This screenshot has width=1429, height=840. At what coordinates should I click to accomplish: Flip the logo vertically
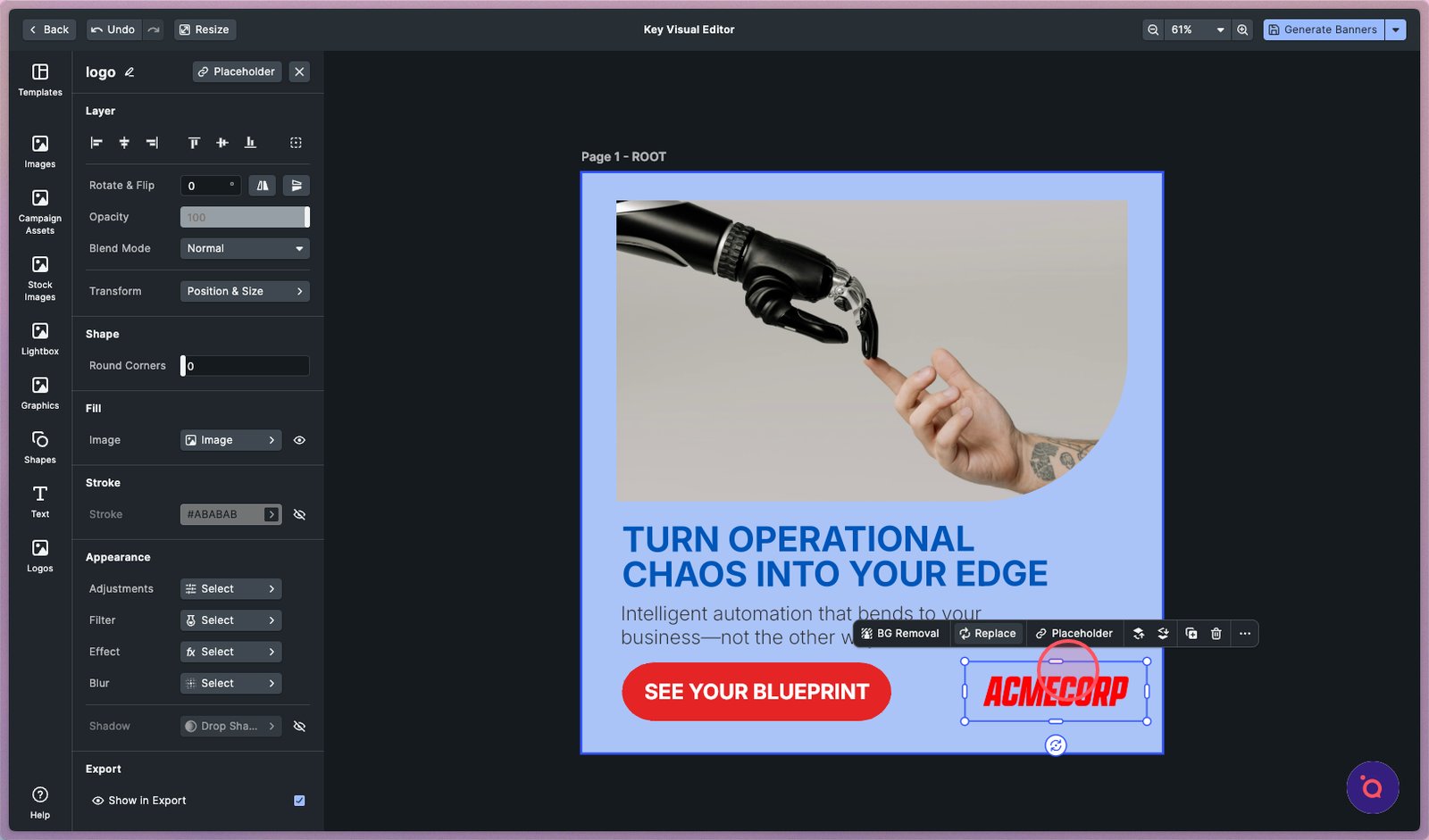(297, 186)
